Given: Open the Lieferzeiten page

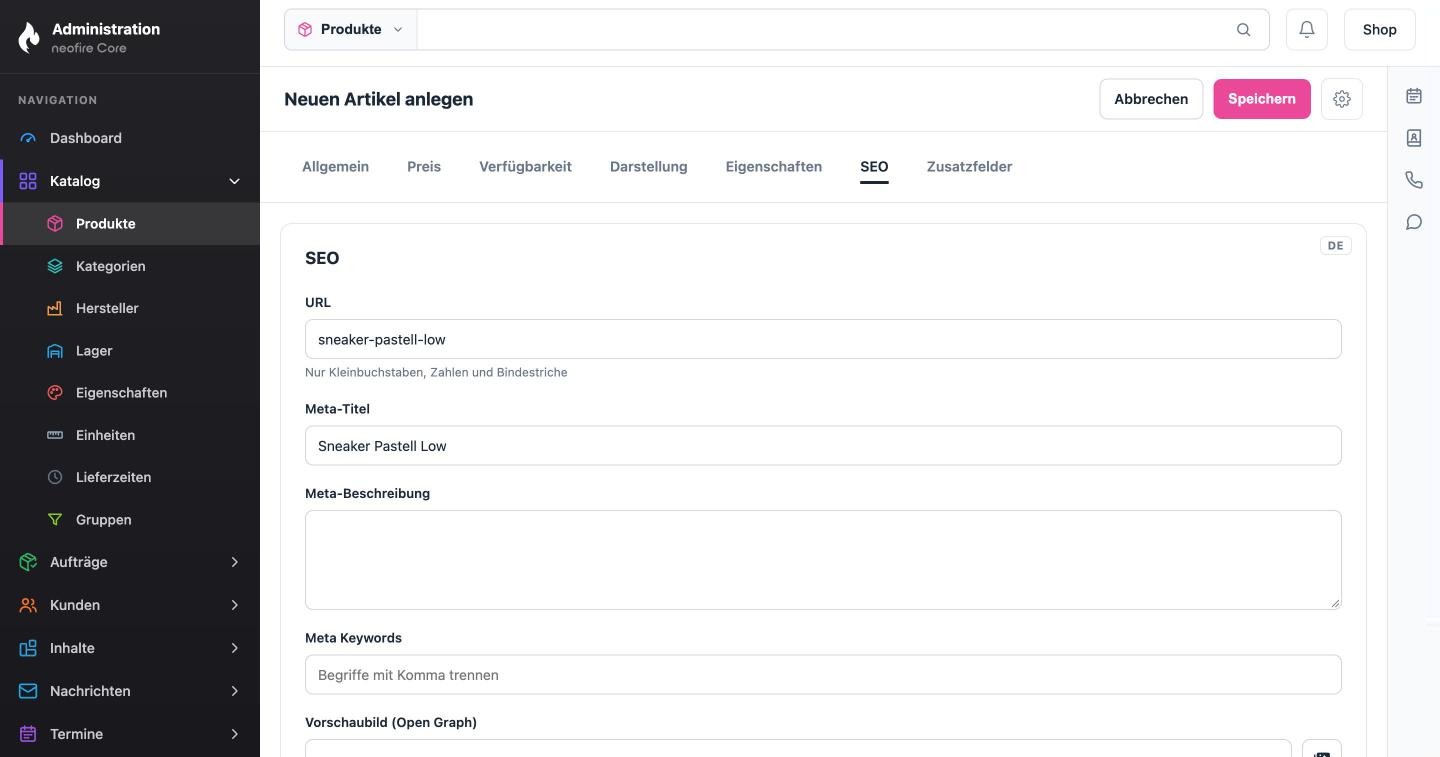Looking at the screenshot, I should (130, 477).
